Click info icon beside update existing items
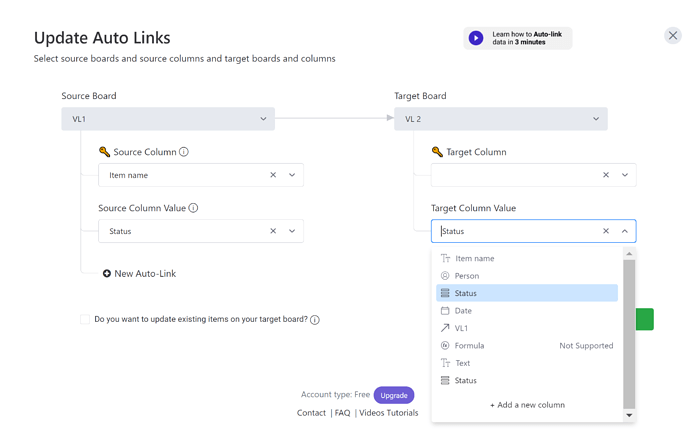Viewport: 690px width, 434px height. coord(315,320)
